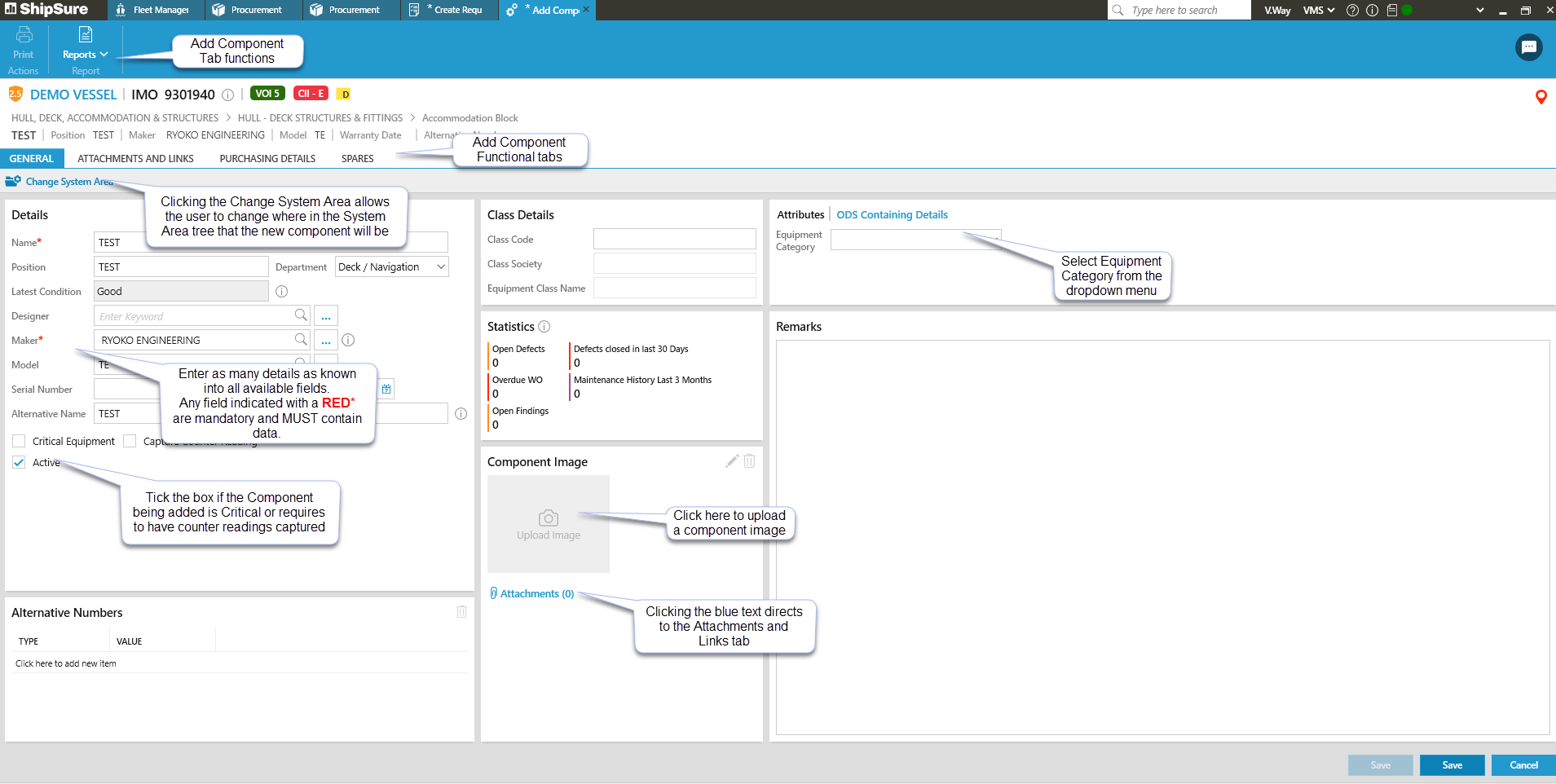Screen dimensions: 1556x784
Task: Click the info icon beside Latest Condition
Action: (x=281, y=292)
